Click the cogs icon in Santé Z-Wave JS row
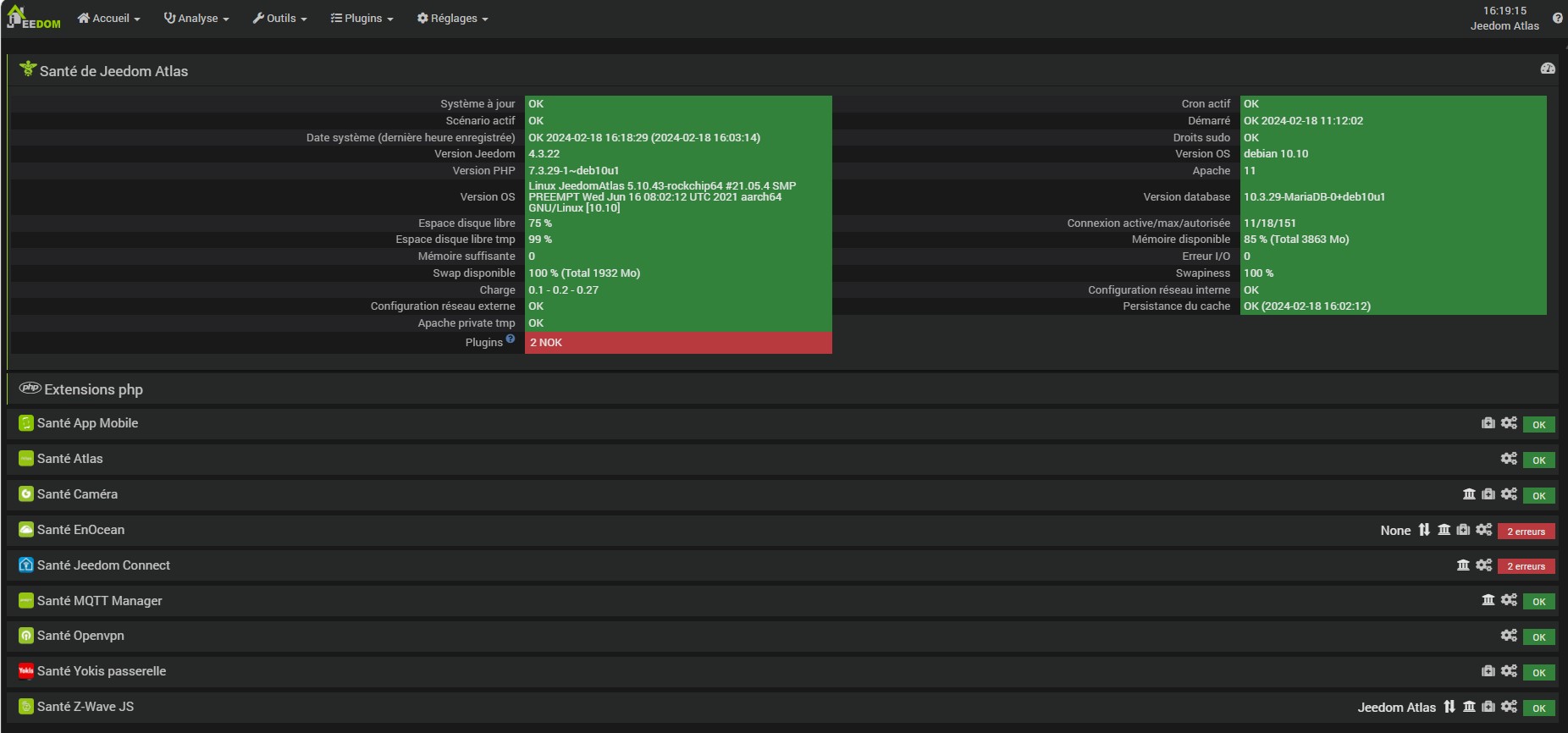Screen dimensions: 1568x733 1509,707
